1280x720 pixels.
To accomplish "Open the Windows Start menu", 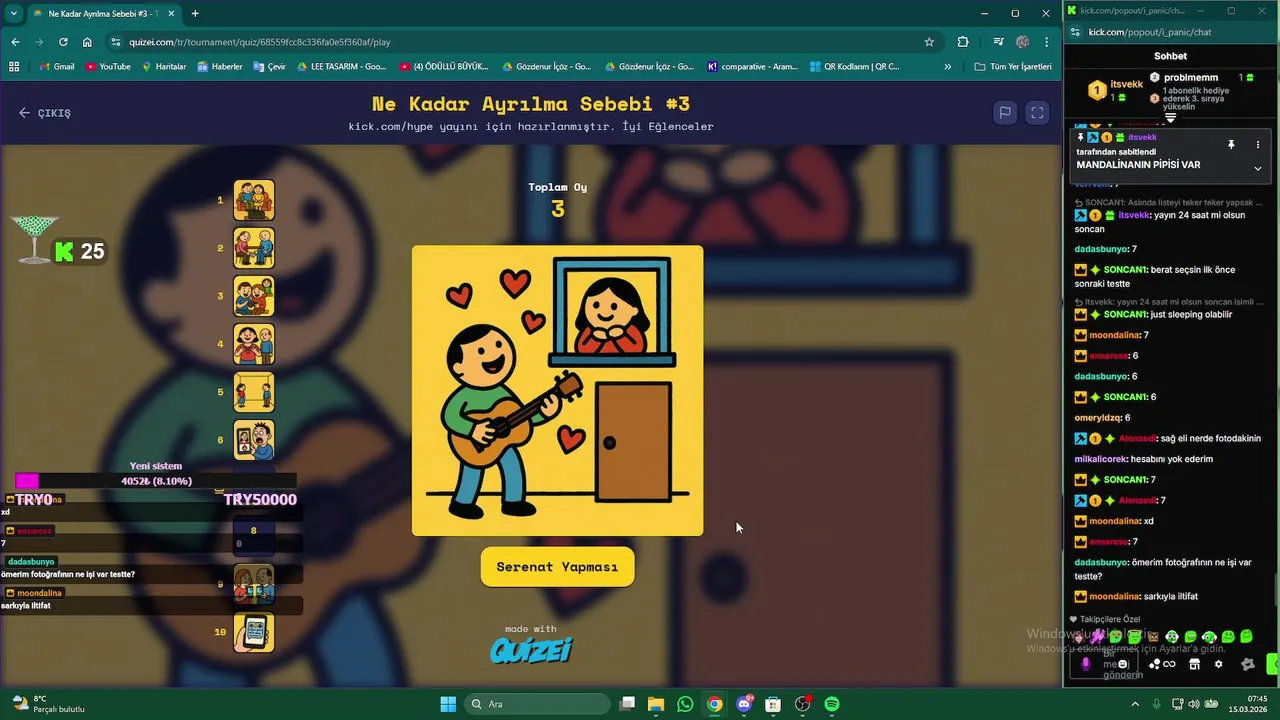I will pos(448,704).
